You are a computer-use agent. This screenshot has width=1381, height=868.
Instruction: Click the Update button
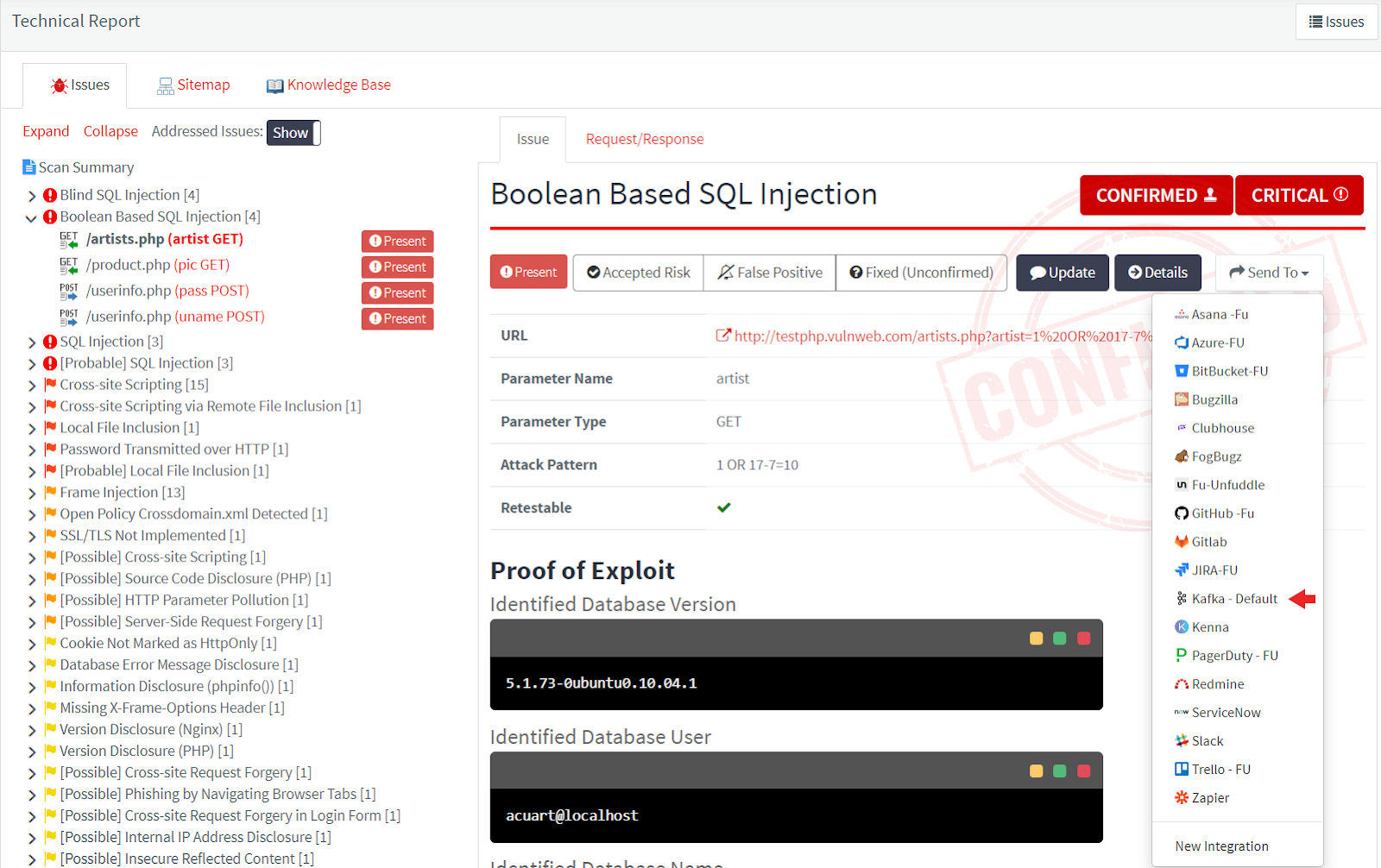tap(1063, 273)
